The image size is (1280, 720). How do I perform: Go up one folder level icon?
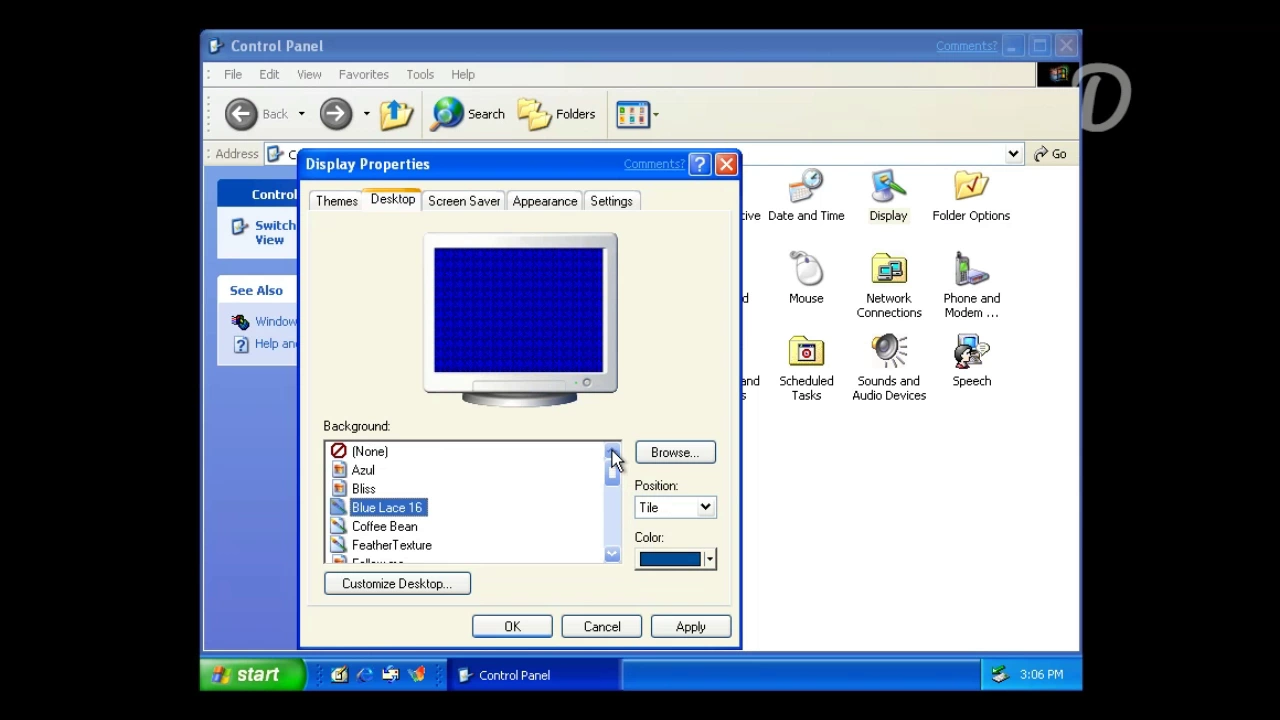click(396, 114)
